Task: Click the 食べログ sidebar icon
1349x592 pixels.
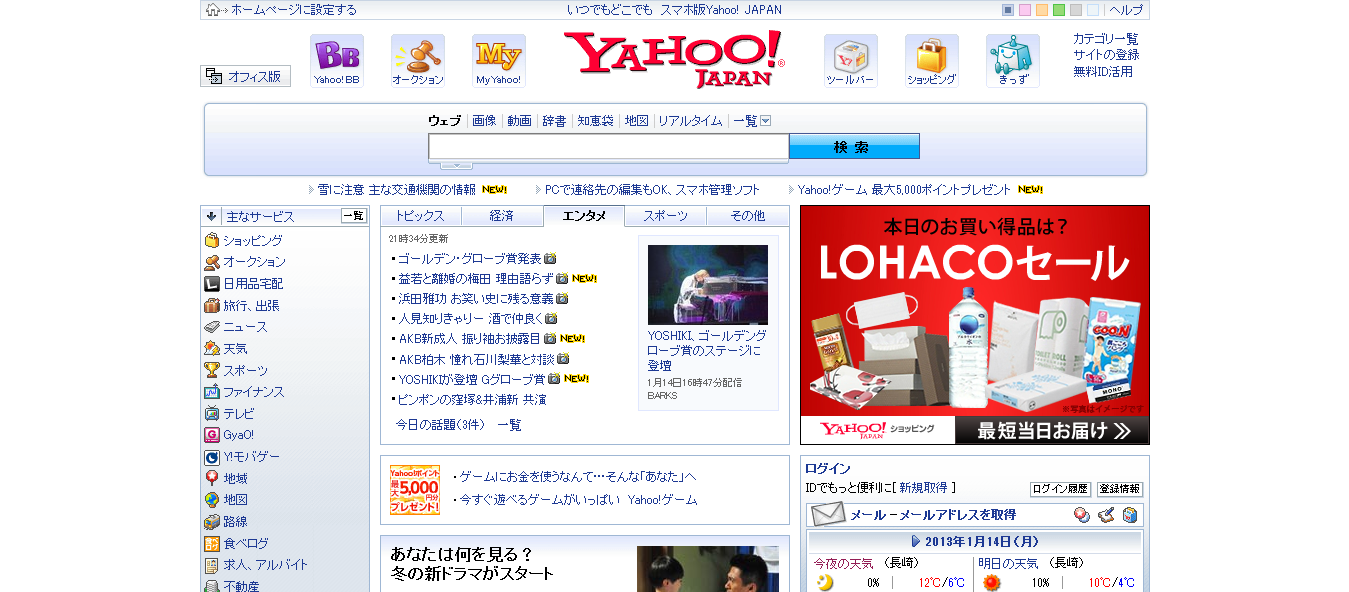Action: pyautogui.click(x=212, y=543)
